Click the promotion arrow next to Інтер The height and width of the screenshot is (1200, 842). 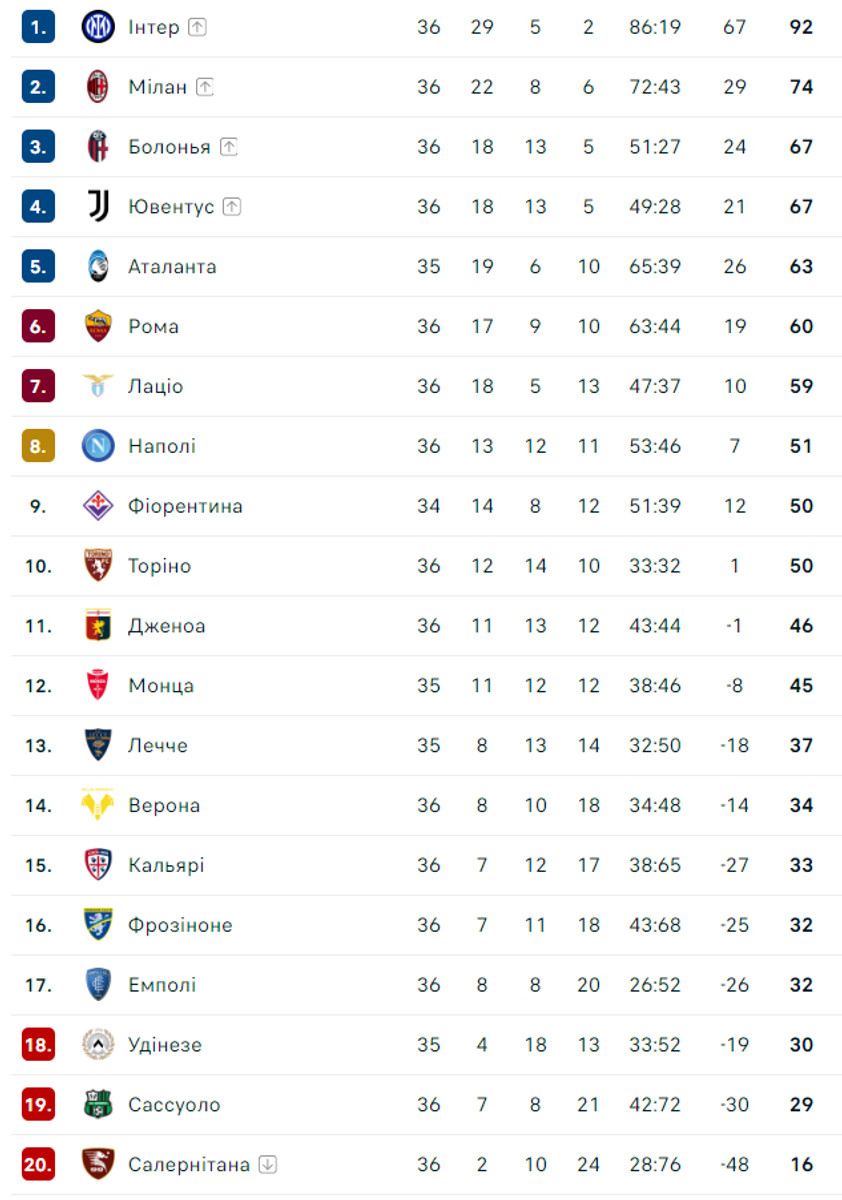click(197, 27)
